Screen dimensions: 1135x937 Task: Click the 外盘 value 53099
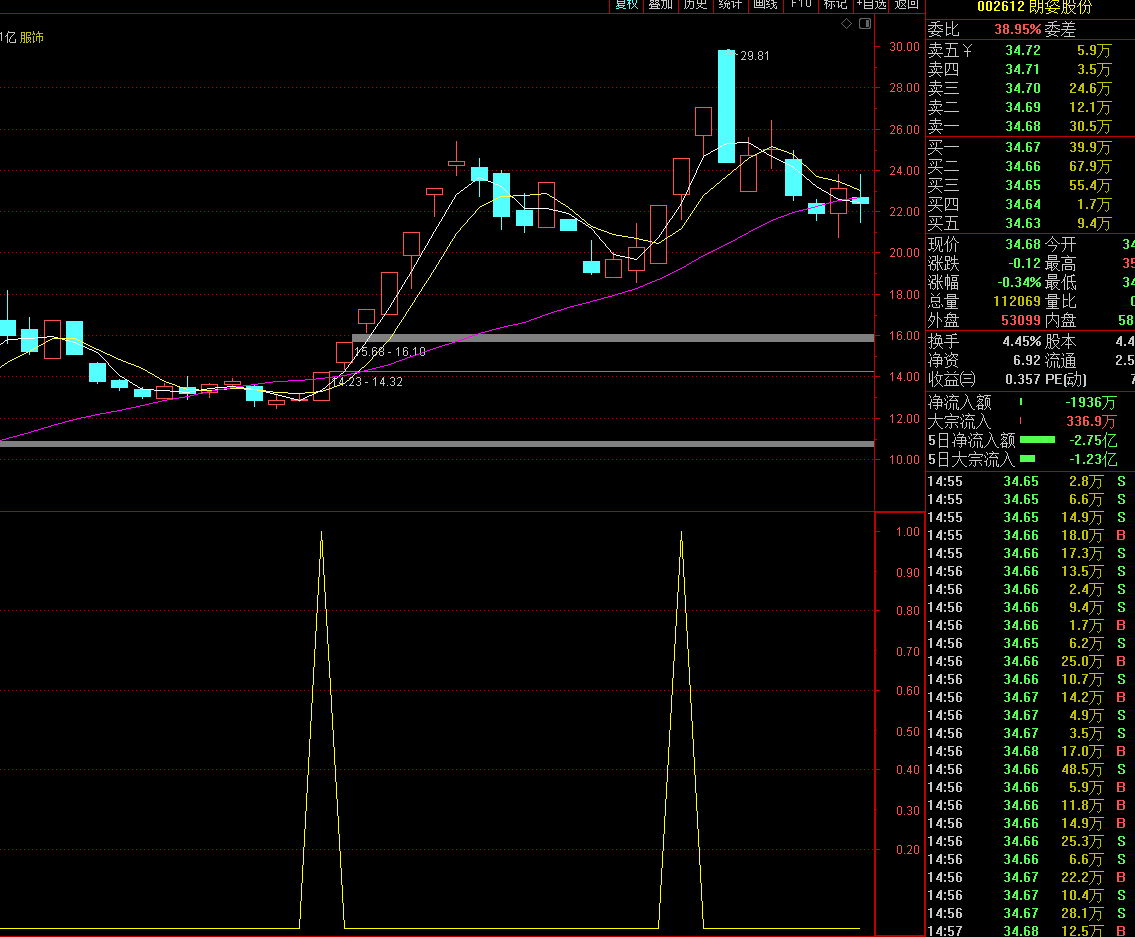[x=1021, y=320]
